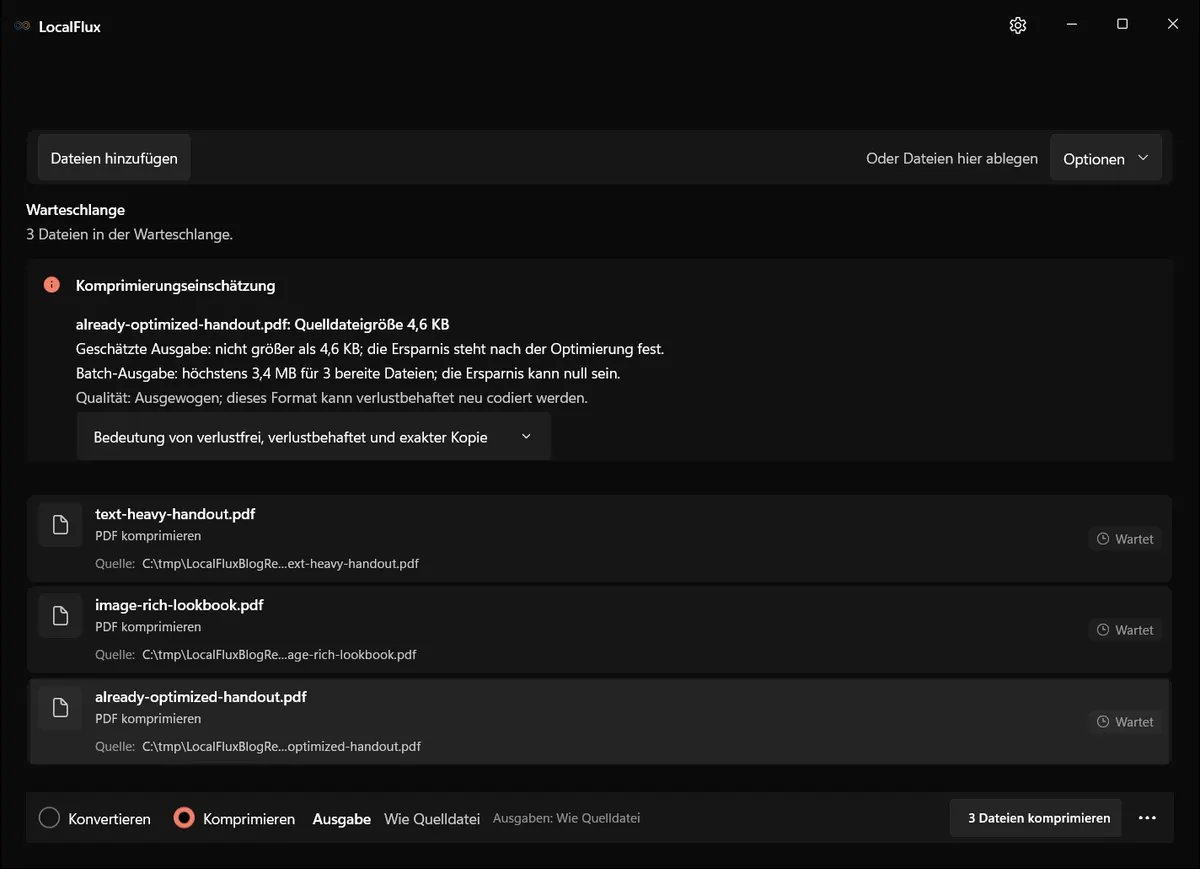
Task: Click the orange info icon beside Komprimierungseinschätzung
Action: click(x=52, y=285)
